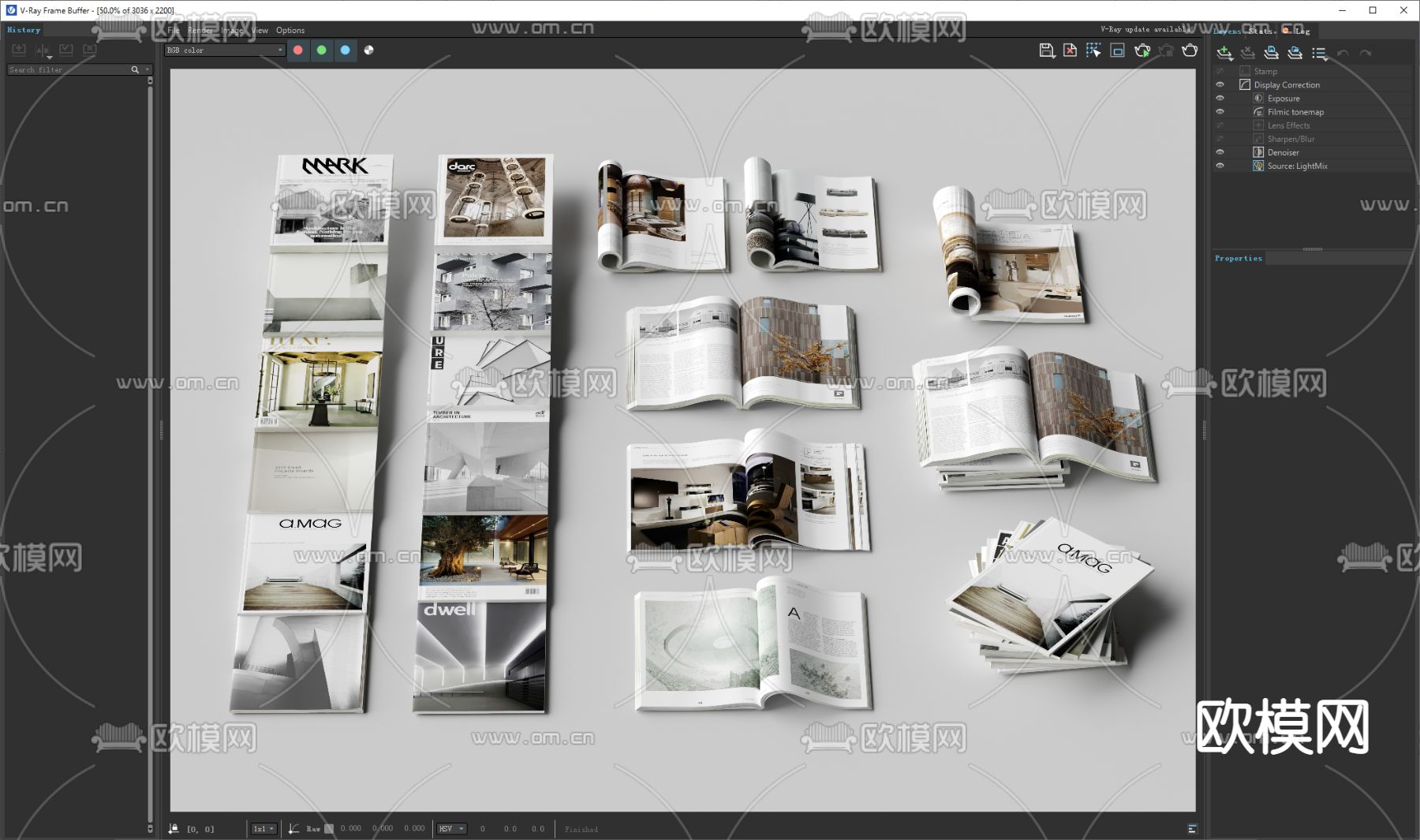The image size is (1420, 840).
Task: Toggle visibility of Filmic tonemap layer
Action: [1220, 112]
